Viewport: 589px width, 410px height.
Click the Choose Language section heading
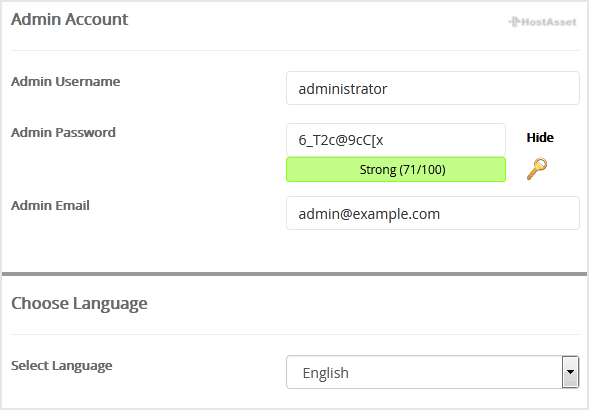click(x=79, y=304)
